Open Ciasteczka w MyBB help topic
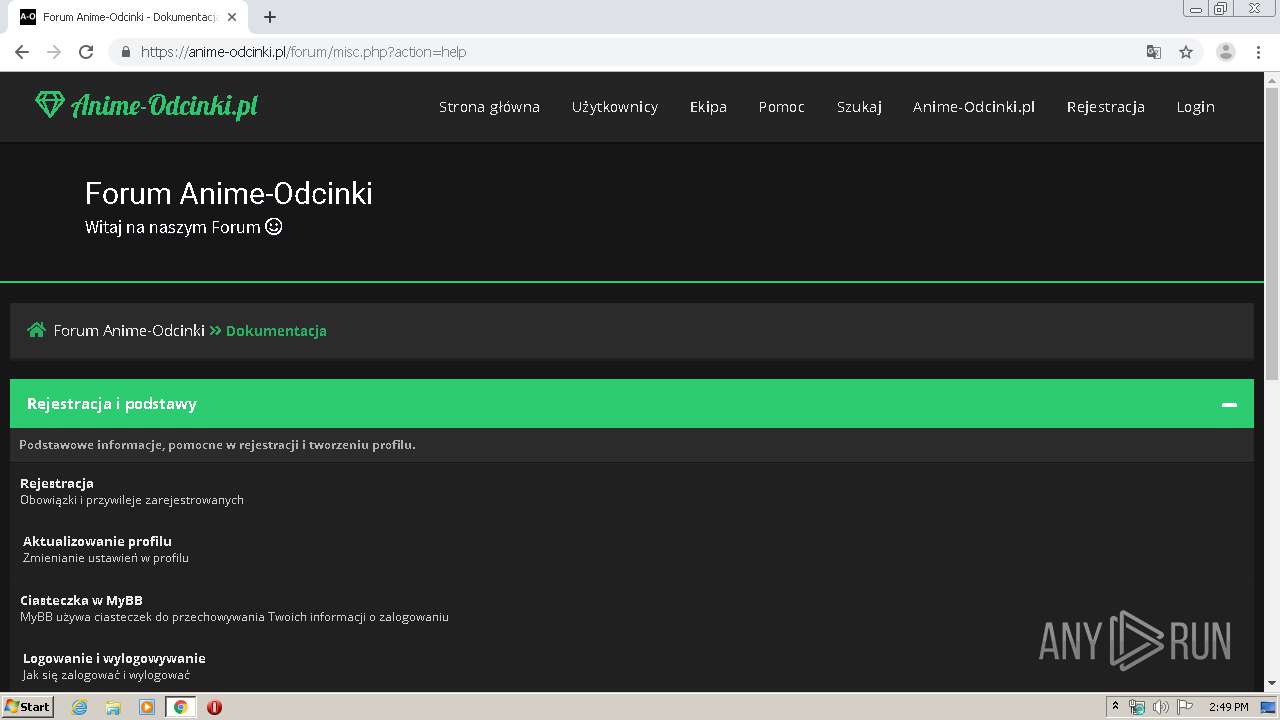 [81, 600]
